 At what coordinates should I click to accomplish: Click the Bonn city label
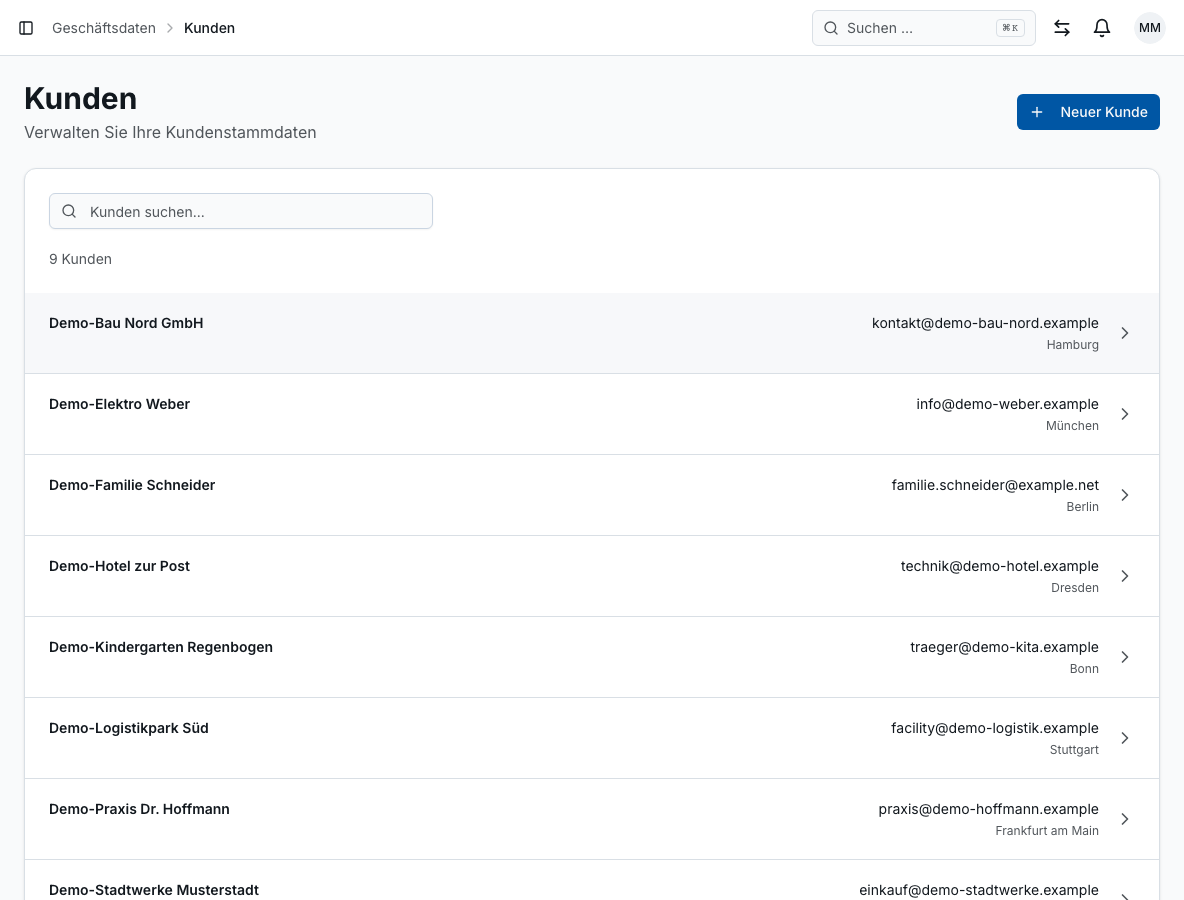coord(1084,669)
